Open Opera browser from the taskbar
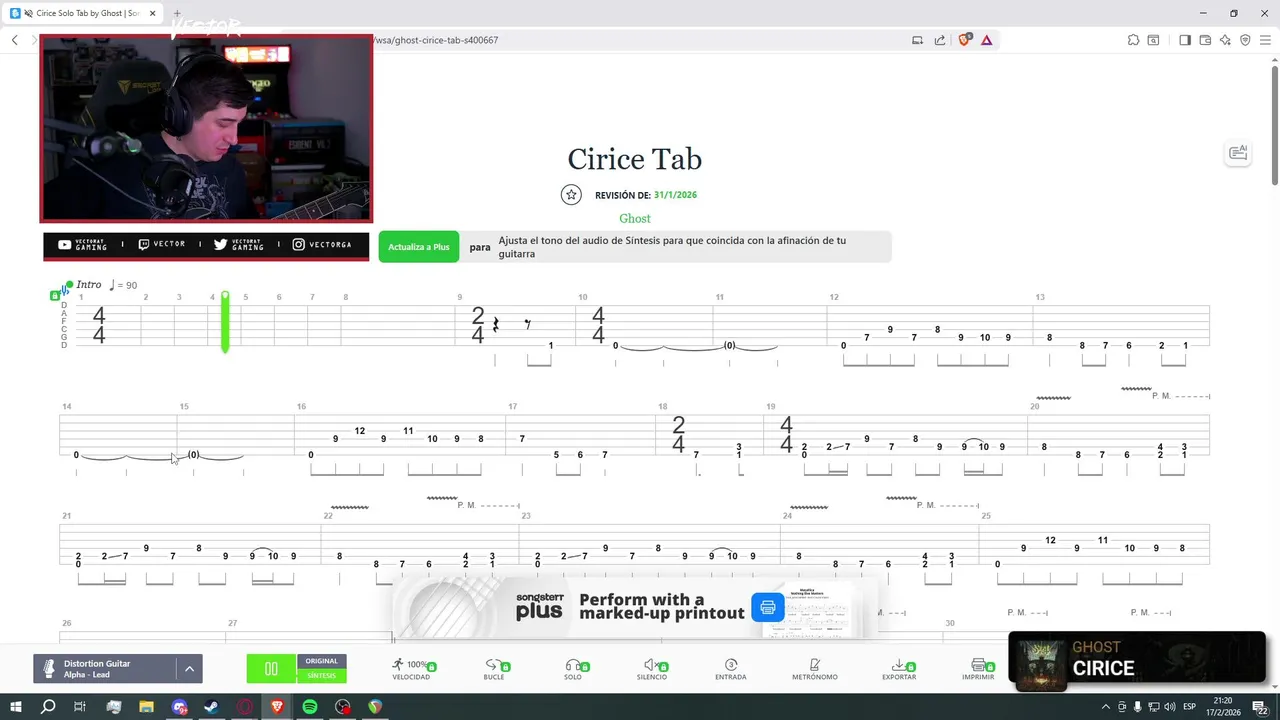The height and width of the screenshot is (720, 1280). coord(244,707)
